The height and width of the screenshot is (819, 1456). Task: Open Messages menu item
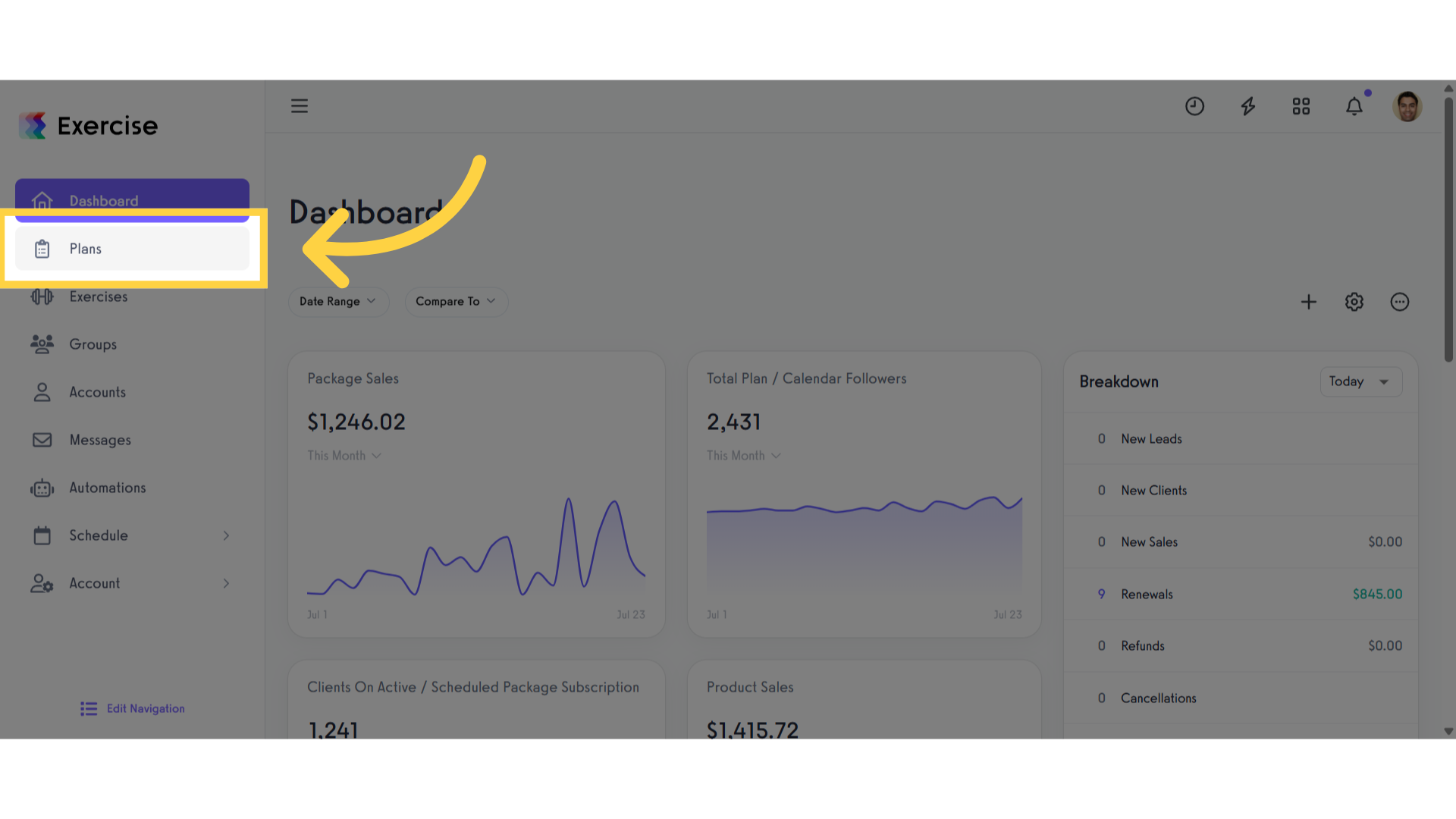[x=132, y=440]
